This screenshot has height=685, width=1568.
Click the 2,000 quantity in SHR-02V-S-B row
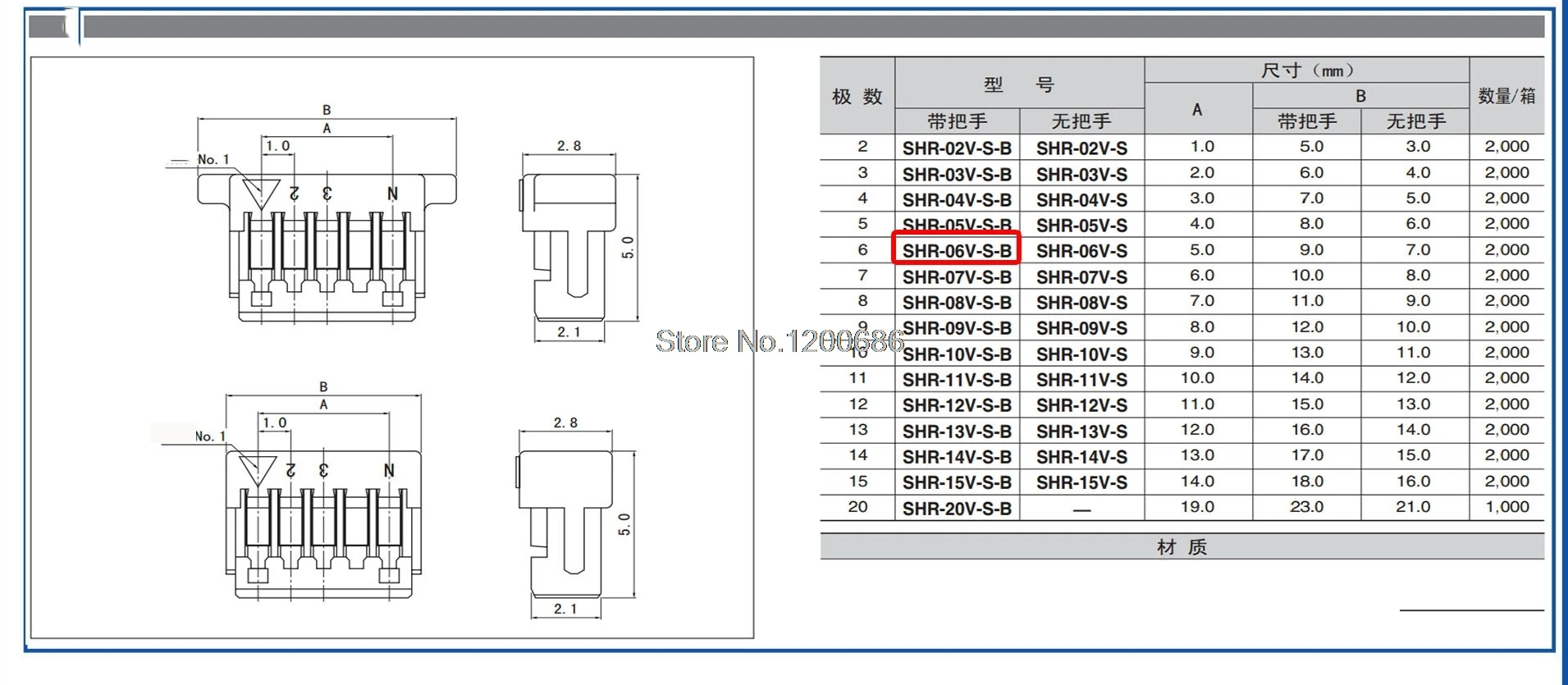(1507, 147)
